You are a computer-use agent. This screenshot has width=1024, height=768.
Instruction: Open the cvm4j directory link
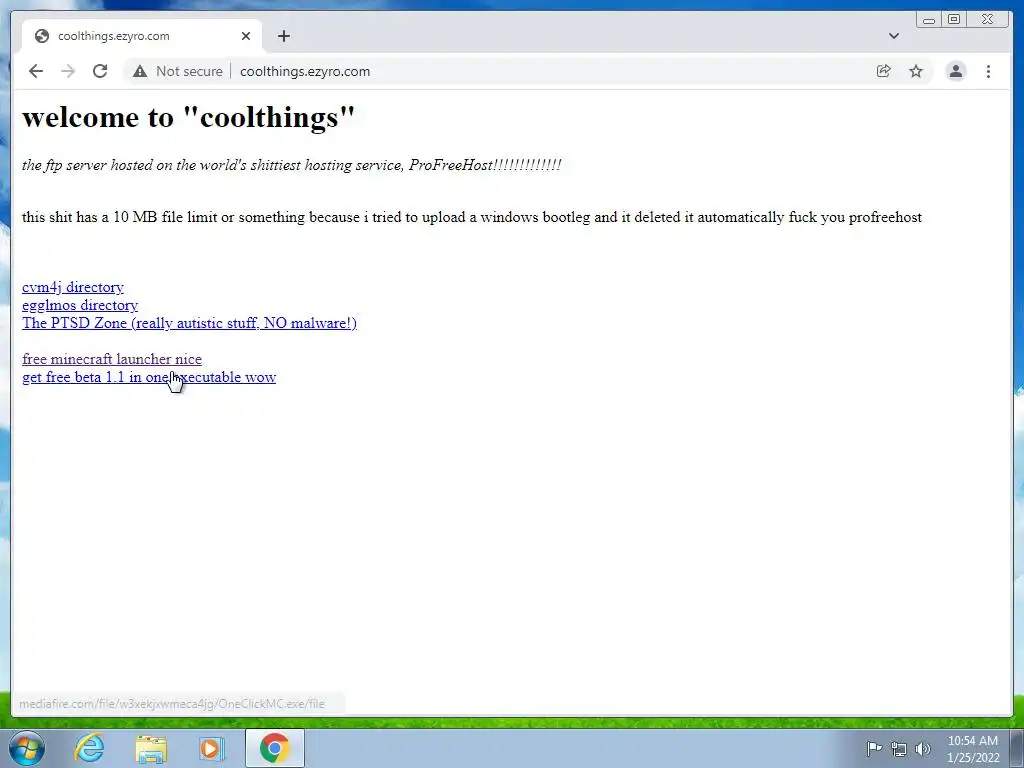pos(72,287)
